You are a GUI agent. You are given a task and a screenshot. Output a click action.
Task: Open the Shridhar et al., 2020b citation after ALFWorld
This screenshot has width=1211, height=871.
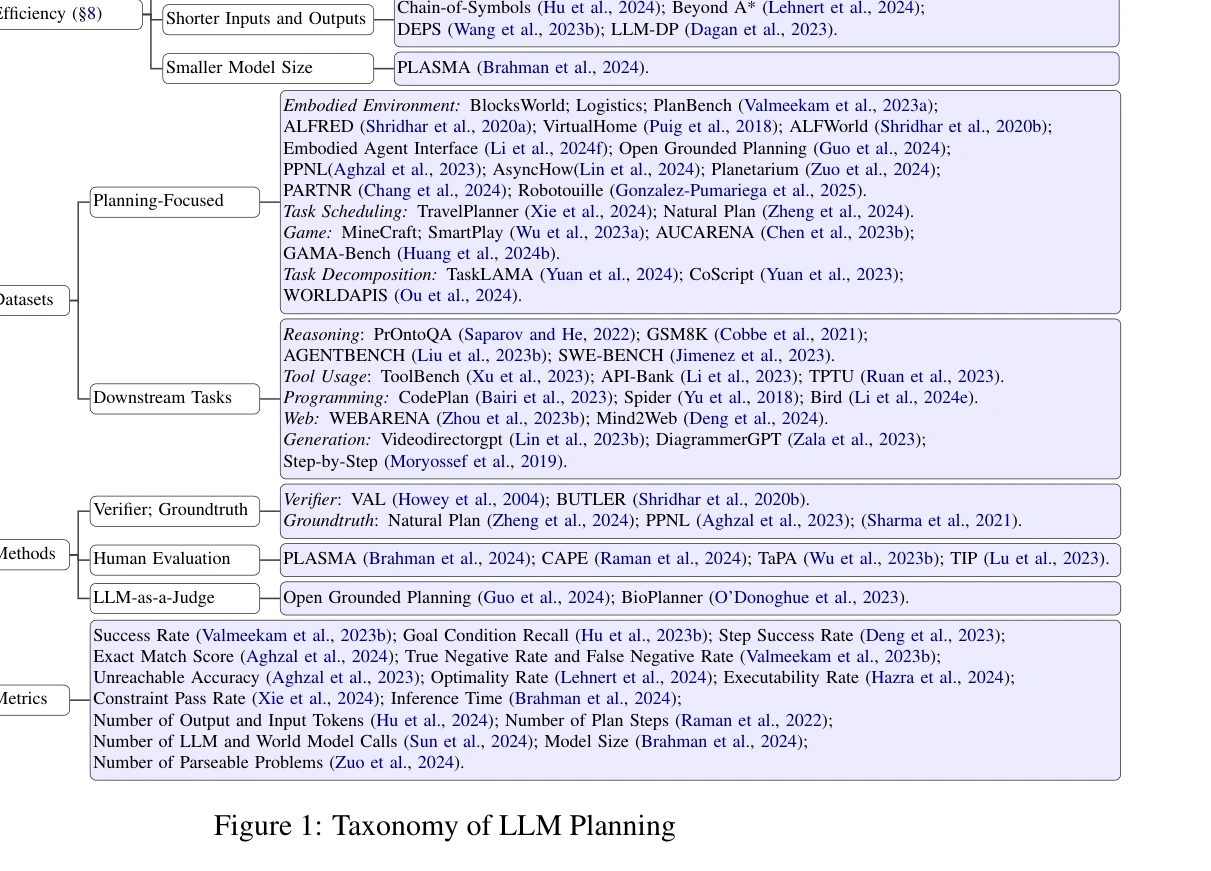pyautogui.click(x=960, y=126)
